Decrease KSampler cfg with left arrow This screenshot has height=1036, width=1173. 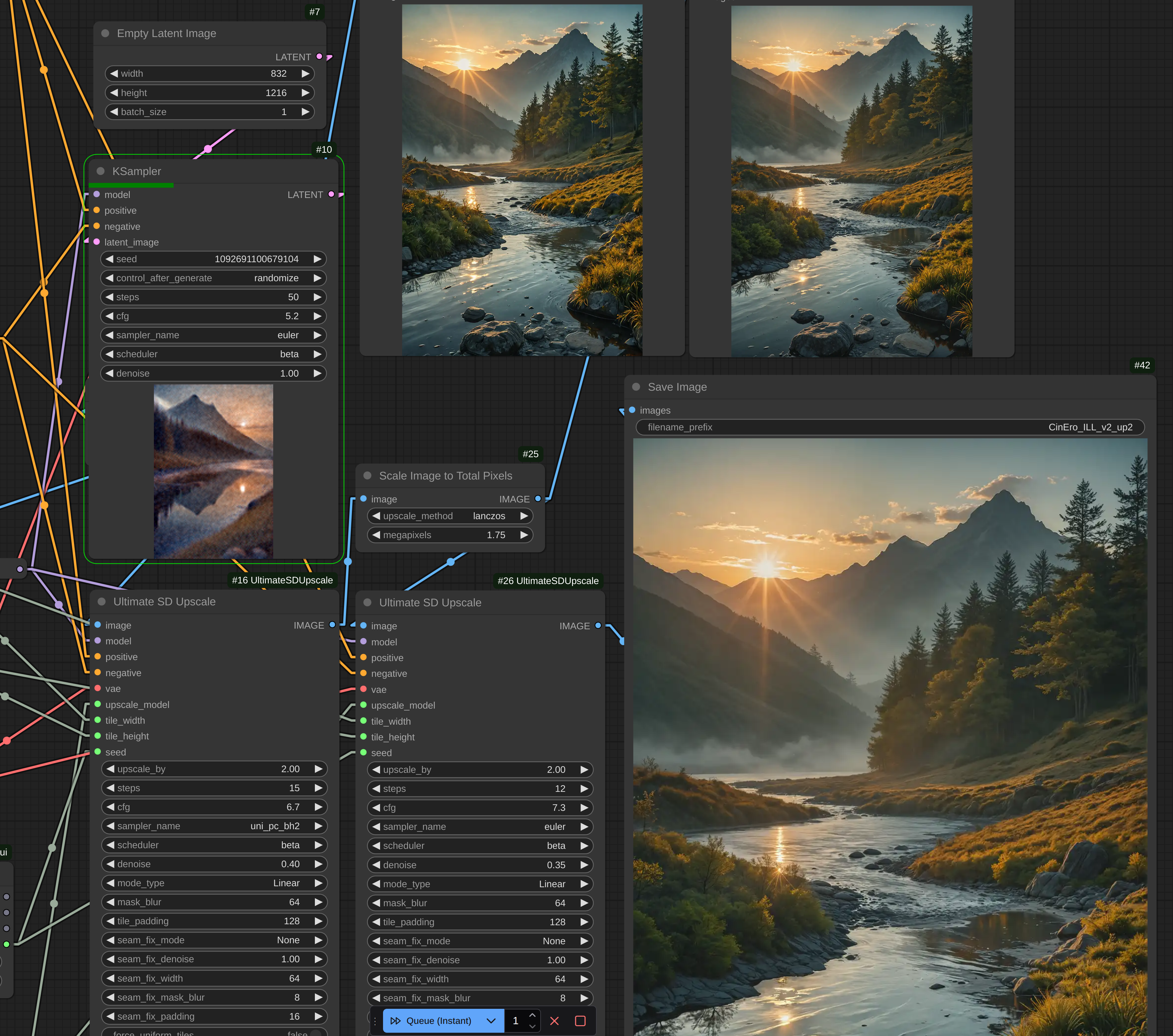109,316
